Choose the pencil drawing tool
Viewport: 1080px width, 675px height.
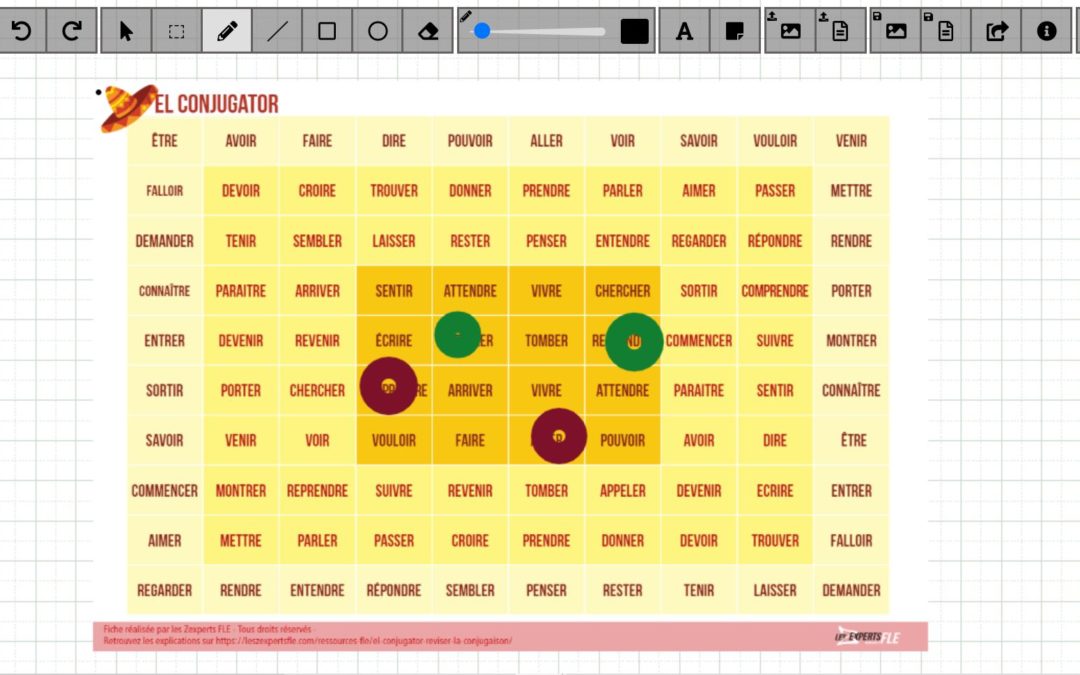pos(226,31)
